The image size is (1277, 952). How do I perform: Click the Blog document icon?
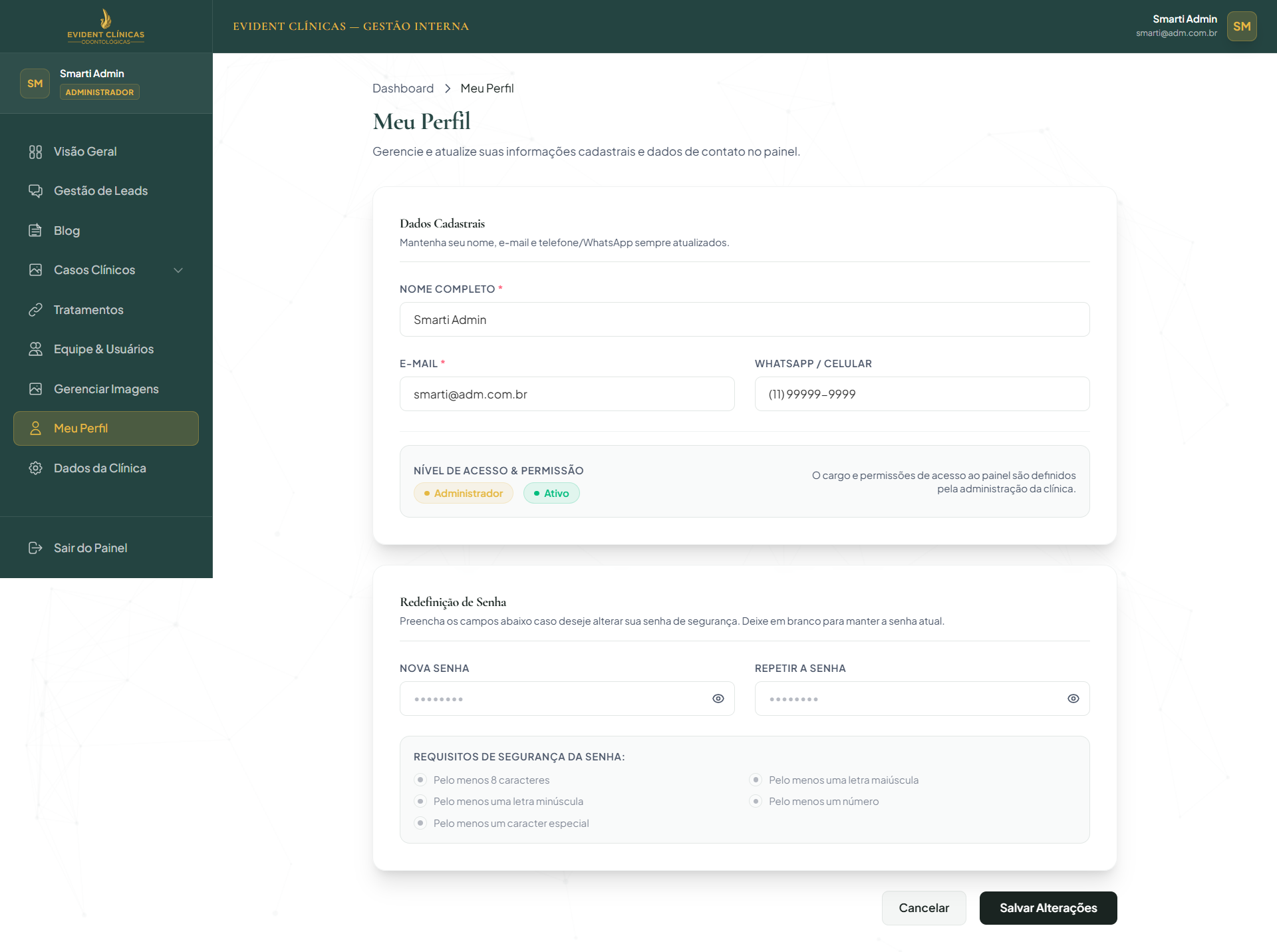click(x=36, y=231)
